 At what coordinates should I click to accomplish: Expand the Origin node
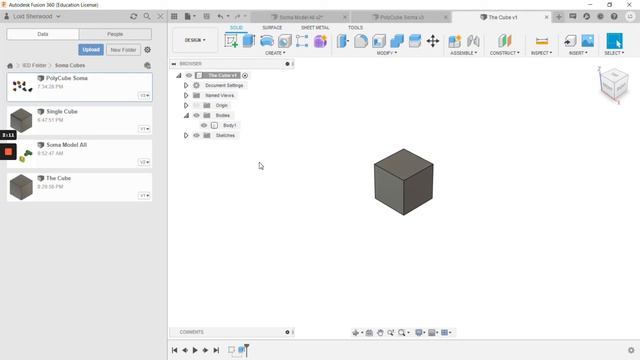[186, 105]
